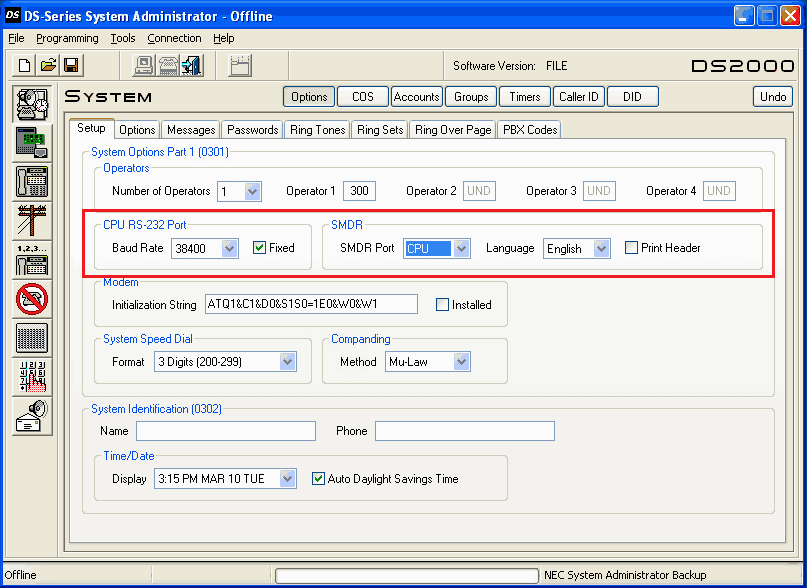Click the Operator 1 extension field
Screen dimensions: 807x588
[x=359, y=191]
